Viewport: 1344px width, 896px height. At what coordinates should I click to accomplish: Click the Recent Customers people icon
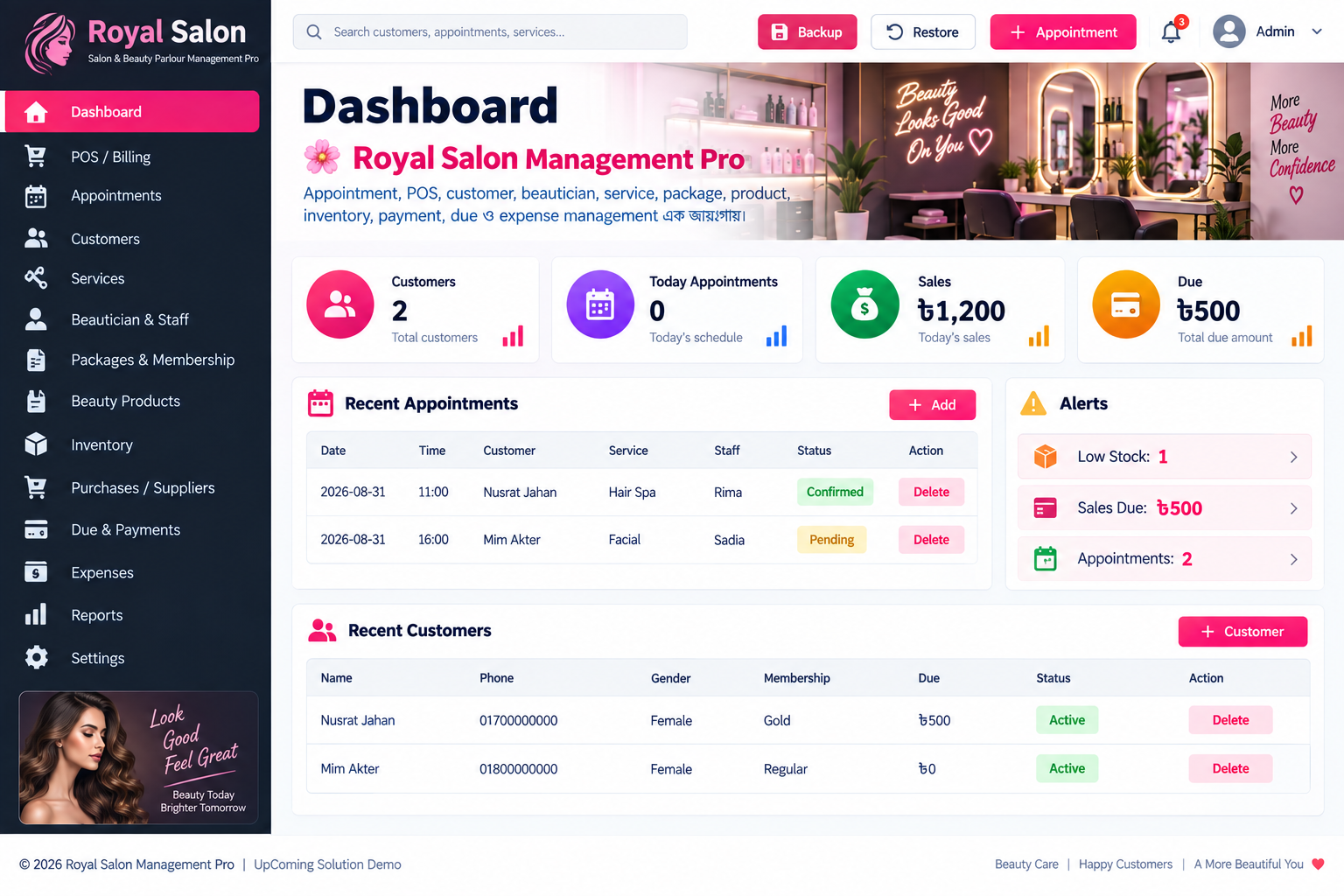tap(322, 631)
